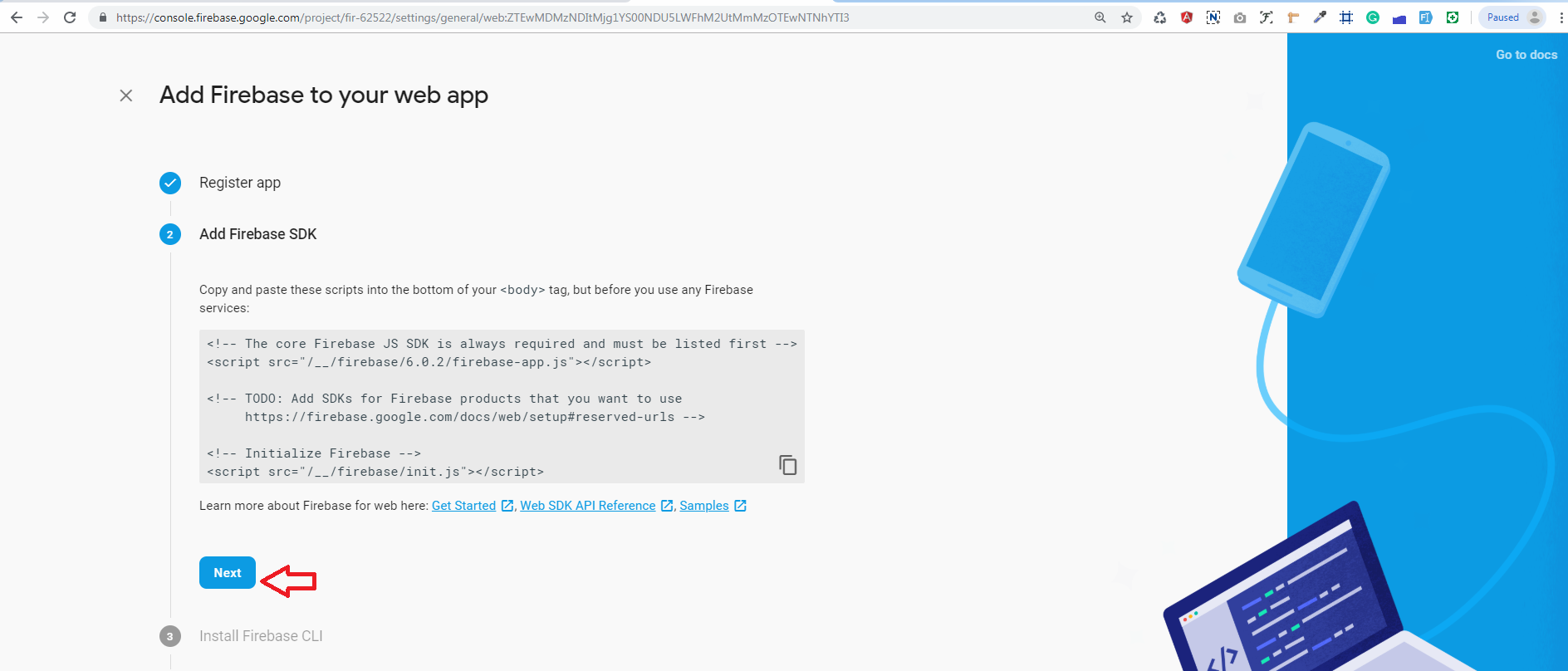Reload the page
1568x671 pixels.
point(70,17)
